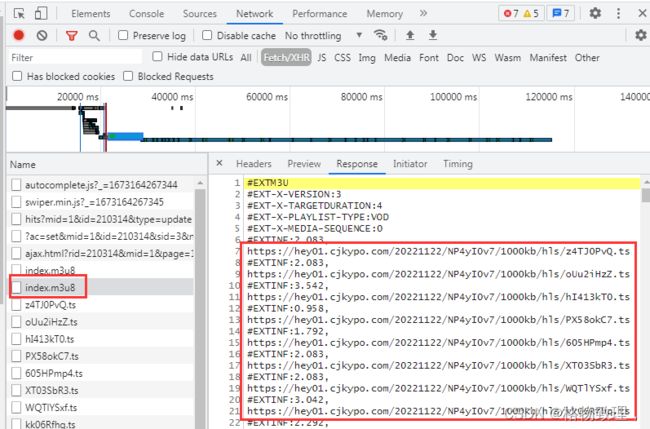This screenshot has width=650, height=429.
Task: Switch to Memory tab
Action: [x=384, y=14]
